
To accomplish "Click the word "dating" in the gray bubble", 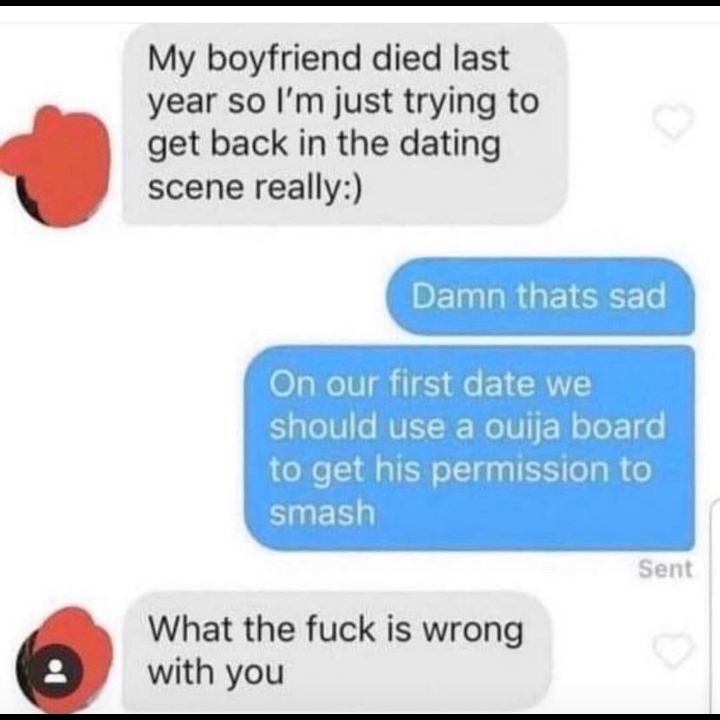I will pyautogui.click(x=450, y=145).
